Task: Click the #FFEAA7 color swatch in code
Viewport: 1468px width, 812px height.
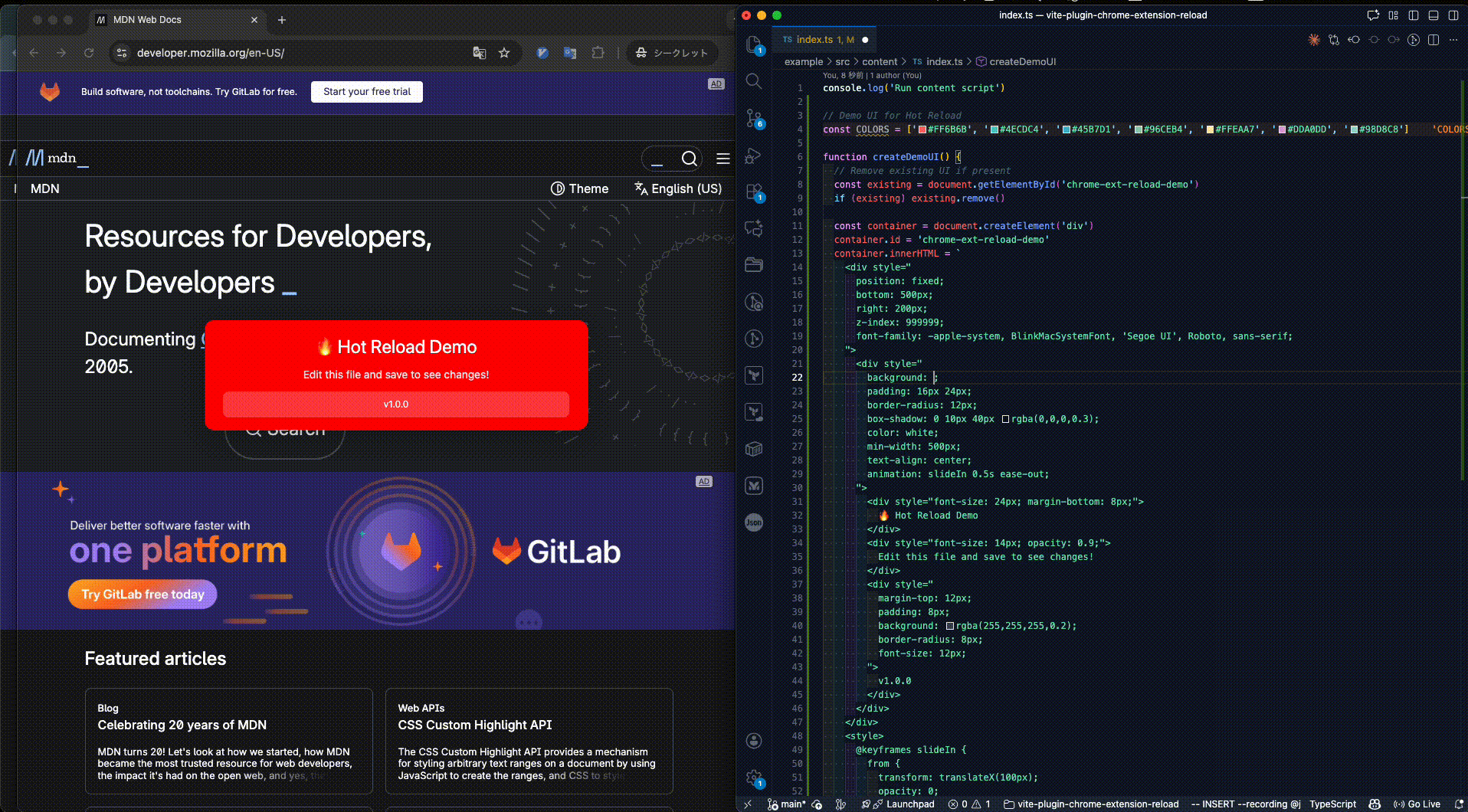Action: [1211, 129]
